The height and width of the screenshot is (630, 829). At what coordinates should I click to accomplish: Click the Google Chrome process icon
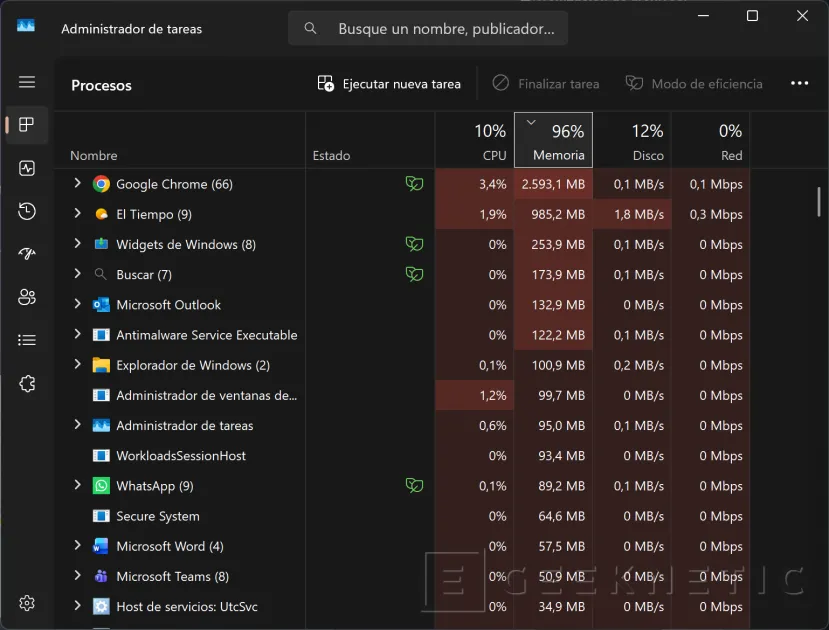[101, 184]
